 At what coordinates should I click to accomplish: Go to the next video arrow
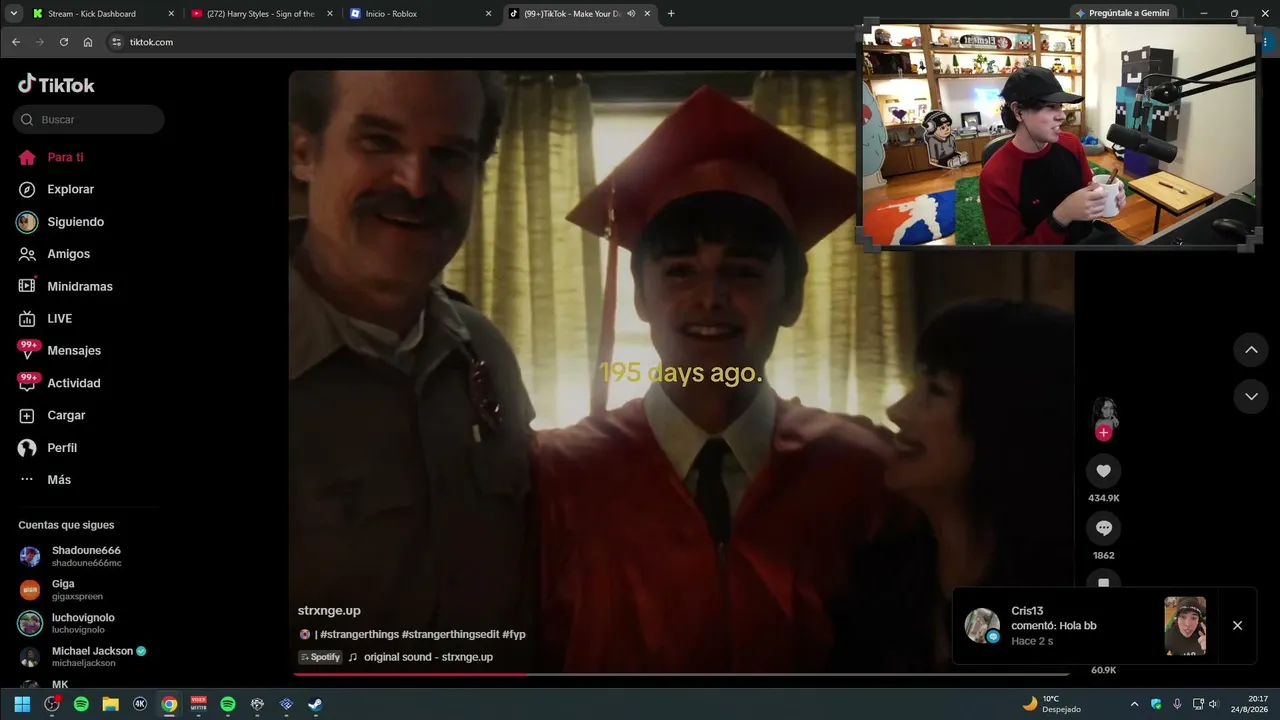pyautogui.click(x=1251, y=396)
